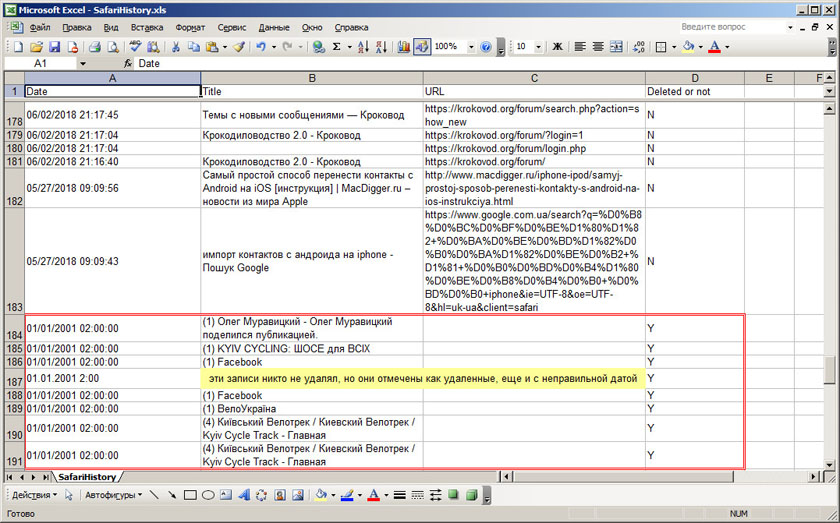Open the zoom percentage dropdown
Image resolution: width=840 pixels, height=523 pixels.
coord(471,47)
